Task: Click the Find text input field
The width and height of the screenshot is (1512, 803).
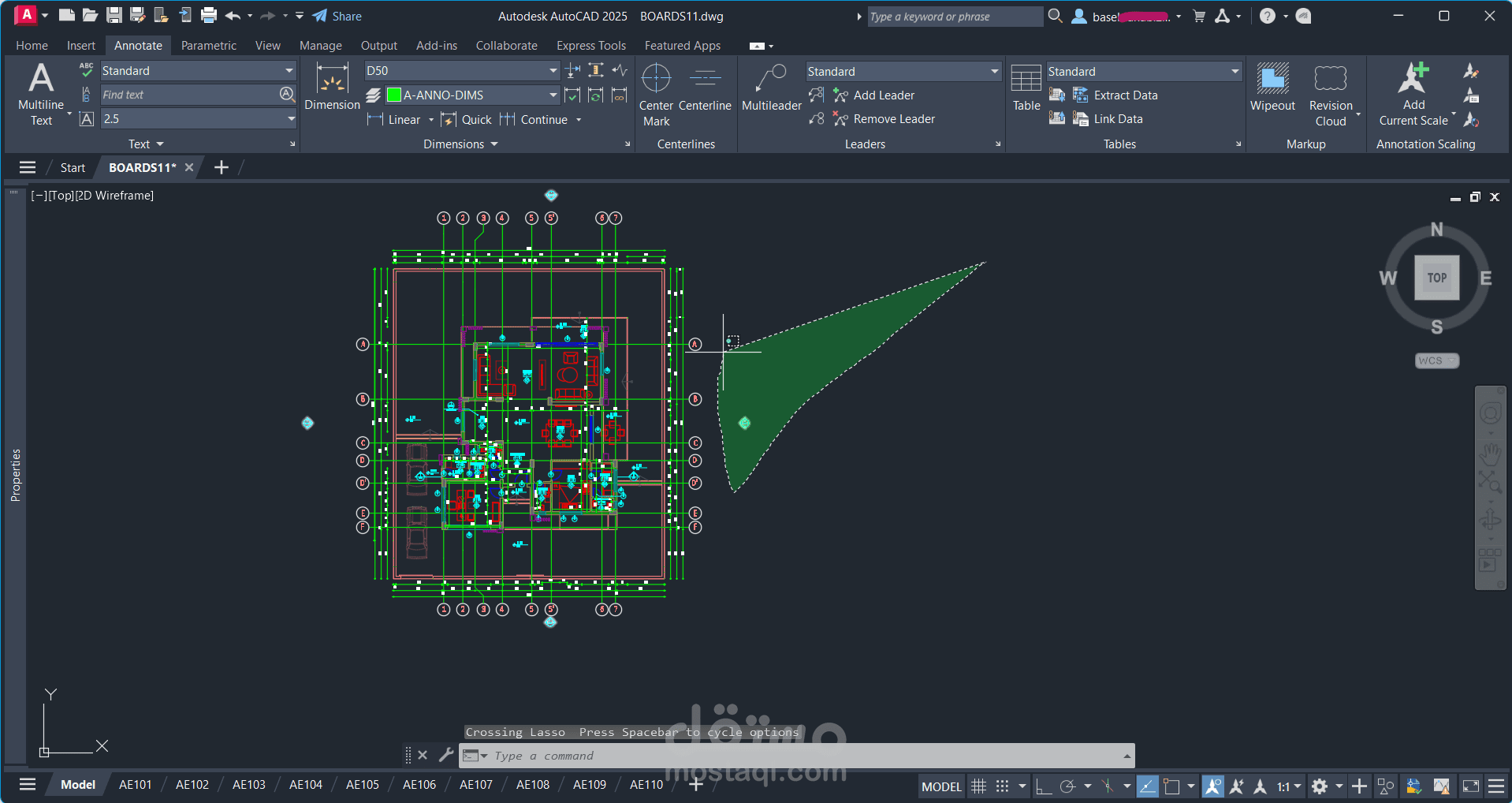Action: coord(188,95)
